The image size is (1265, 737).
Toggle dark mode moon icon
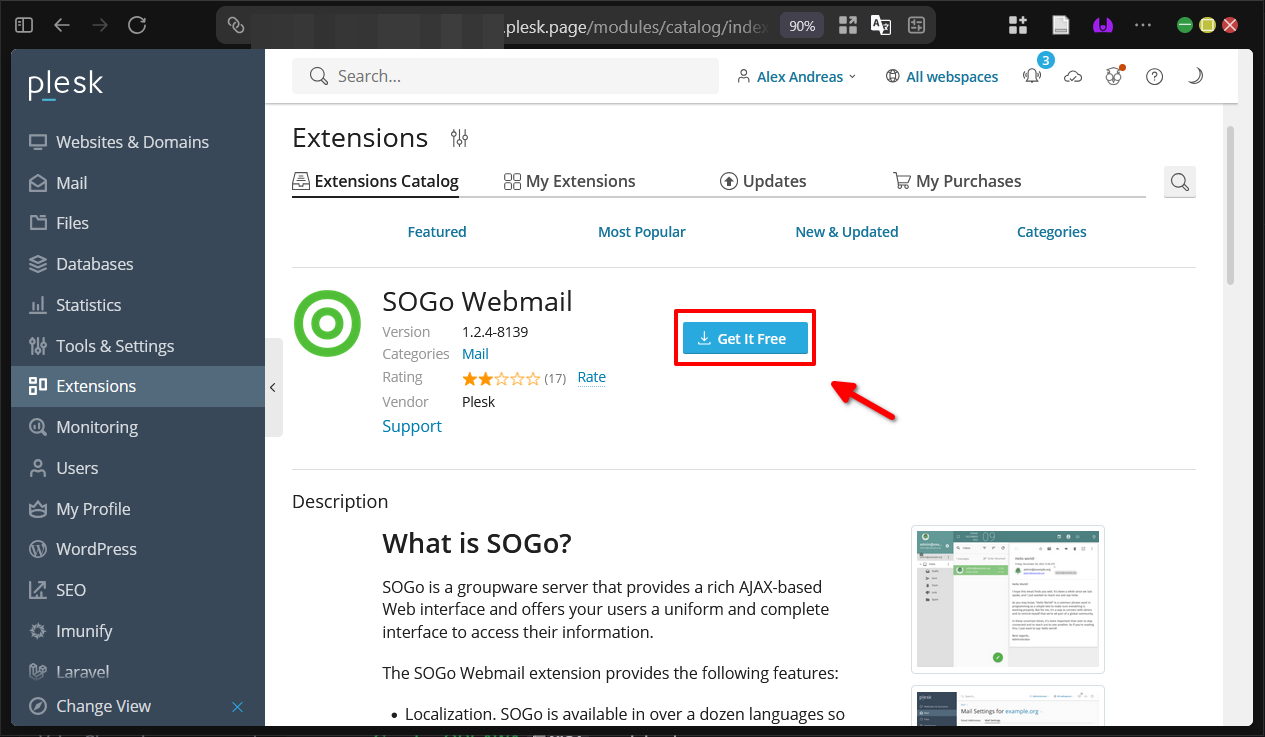(1194, 76)
